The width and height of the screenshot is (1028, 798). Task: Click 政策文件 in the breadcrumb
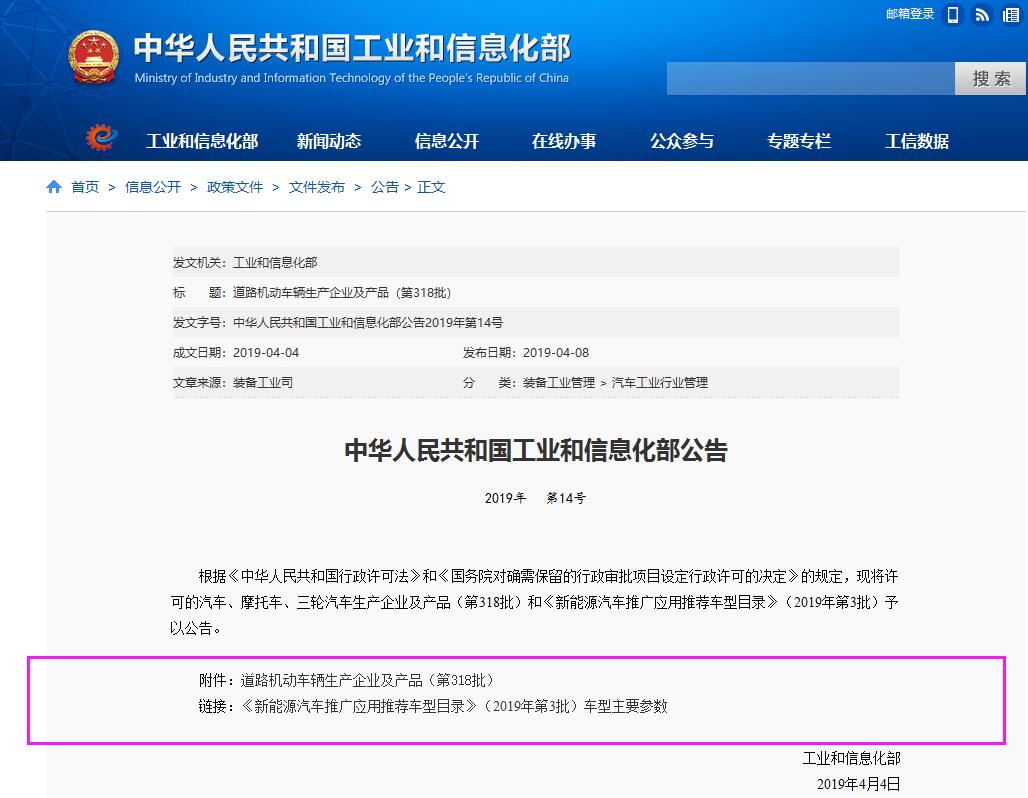(x=235, y=187)
